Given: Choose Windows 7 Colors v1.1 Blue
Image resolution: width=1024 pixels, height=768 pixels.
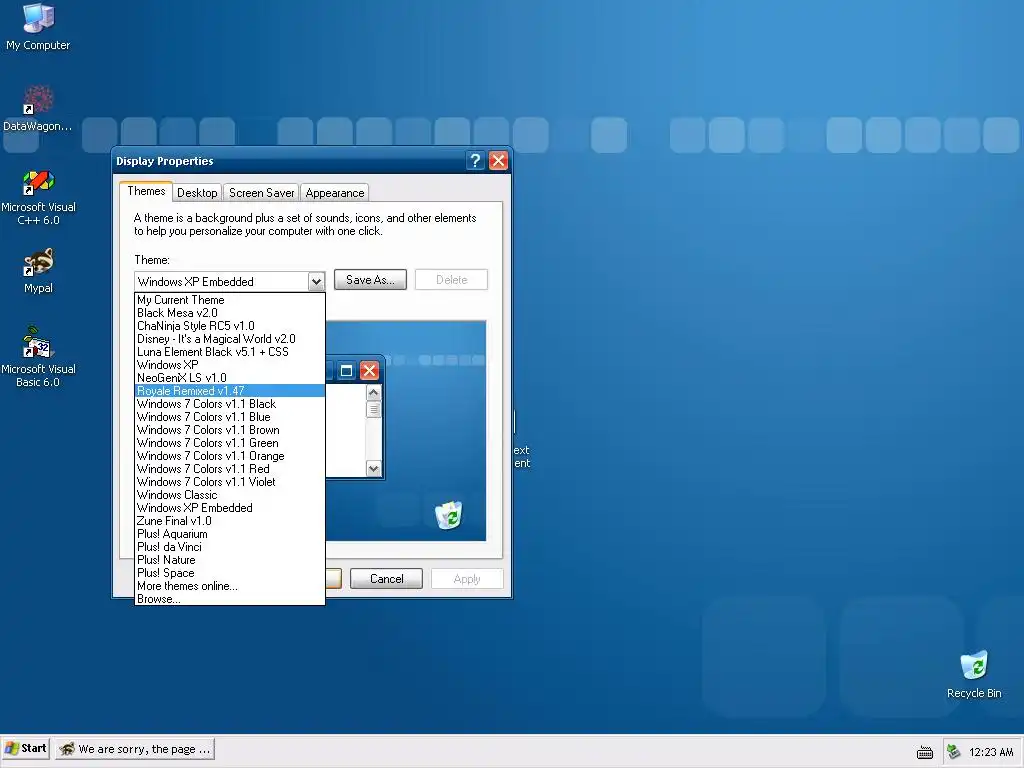Looking at the screenshot, I should 230,417.
